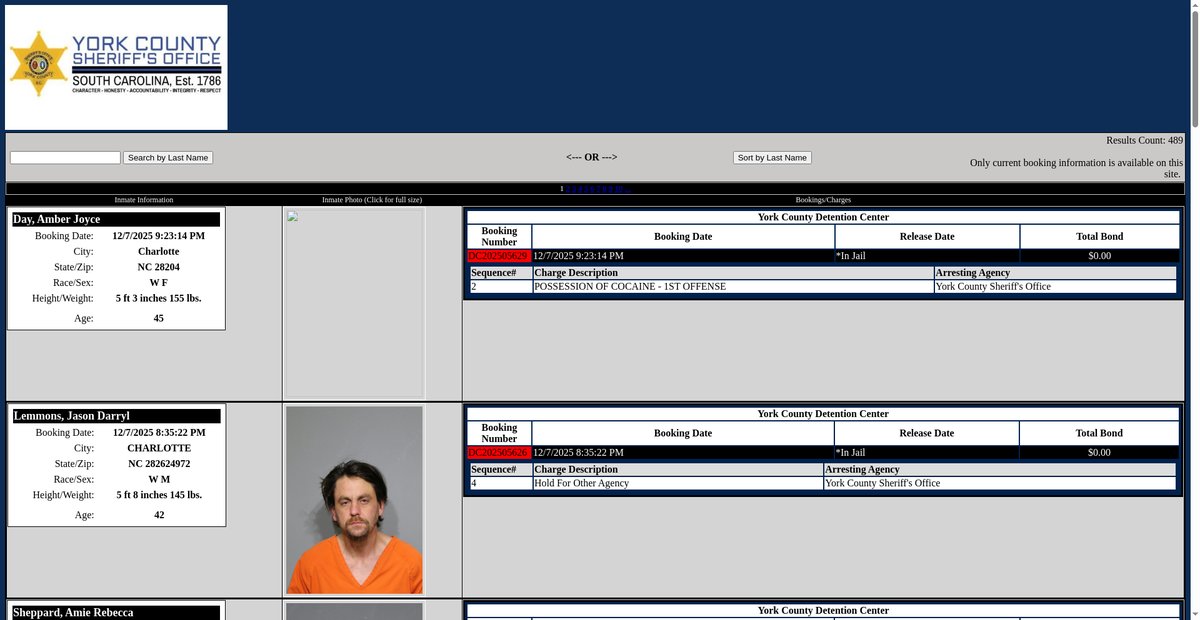1200x620 pixels.
Task: Click the age value 45
Action: coord(159,318)
